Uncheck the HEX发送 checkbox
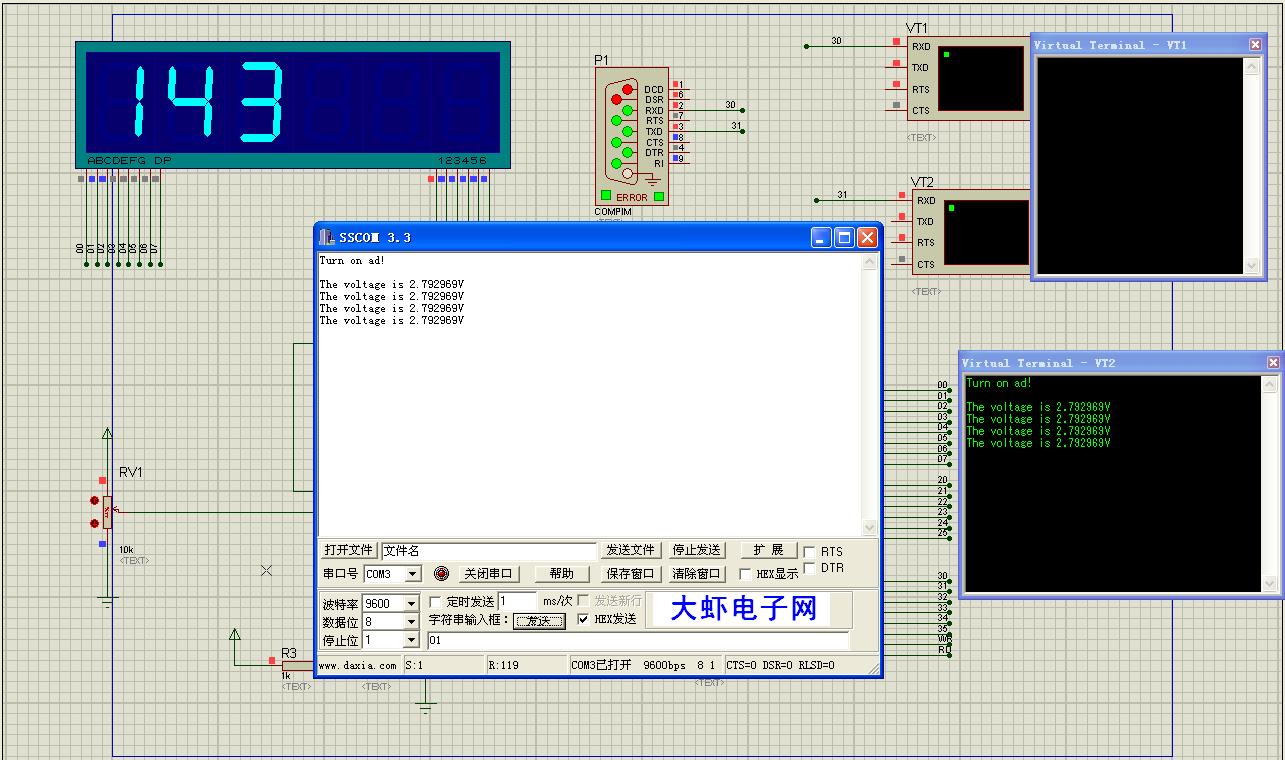The height and width of the screenshot is (760, 1285). click(584, 619)
